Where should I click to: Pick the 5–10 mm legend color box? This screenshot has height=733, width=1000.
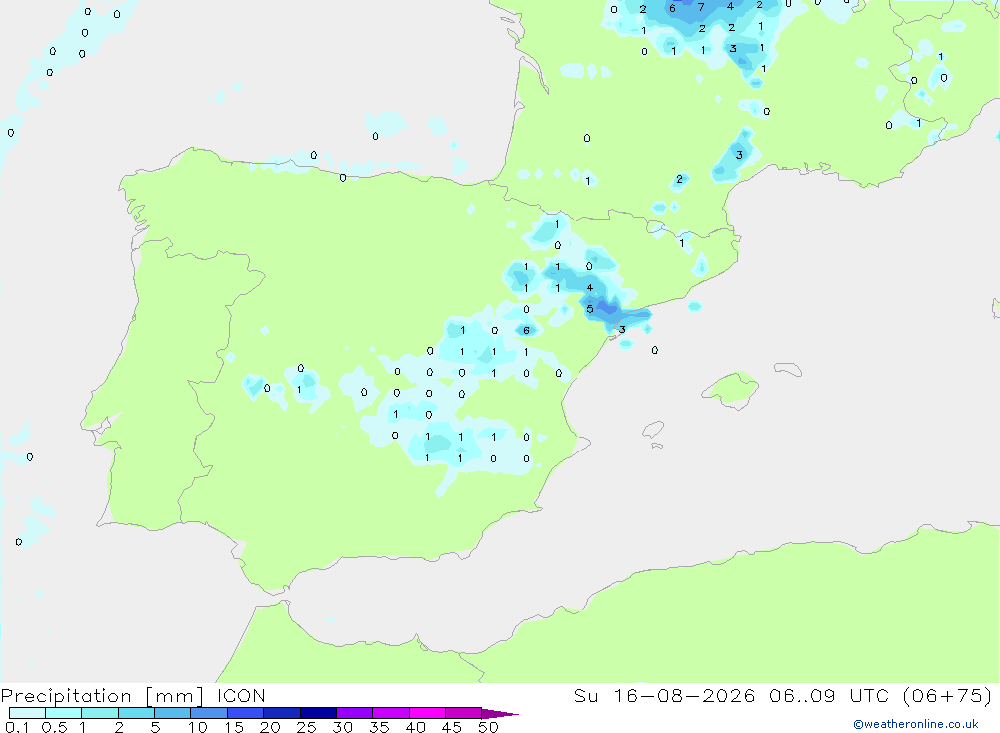click(173, 713)
